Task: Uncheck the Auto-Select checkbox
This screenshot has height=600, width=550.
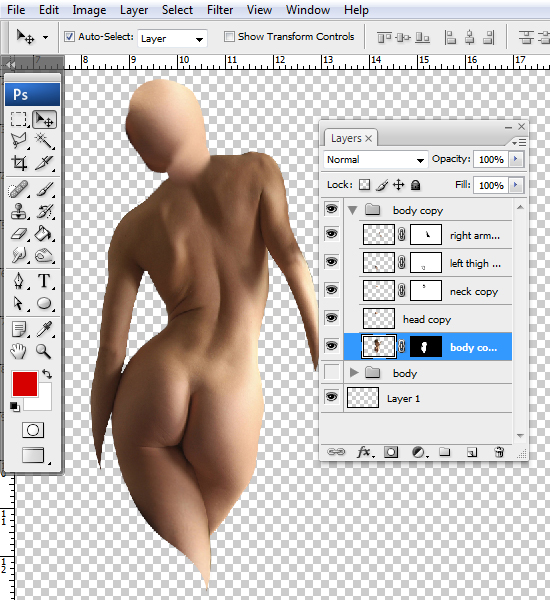Action: click(69, 37)
